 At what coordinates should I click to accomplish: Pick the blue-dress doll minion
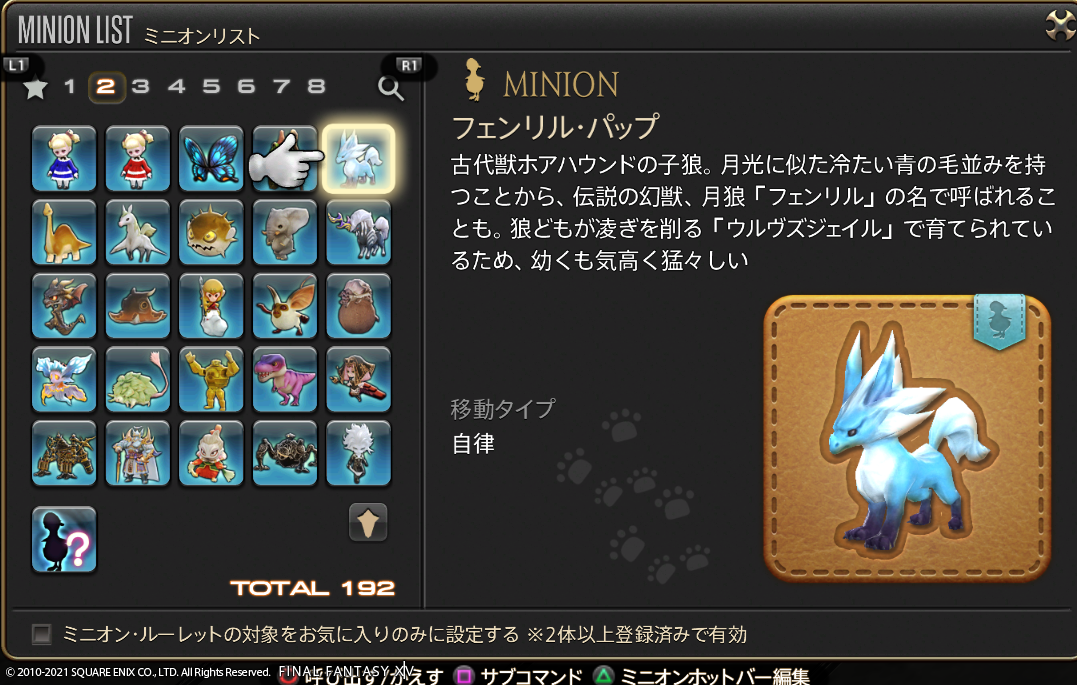[x=64, y=159]
